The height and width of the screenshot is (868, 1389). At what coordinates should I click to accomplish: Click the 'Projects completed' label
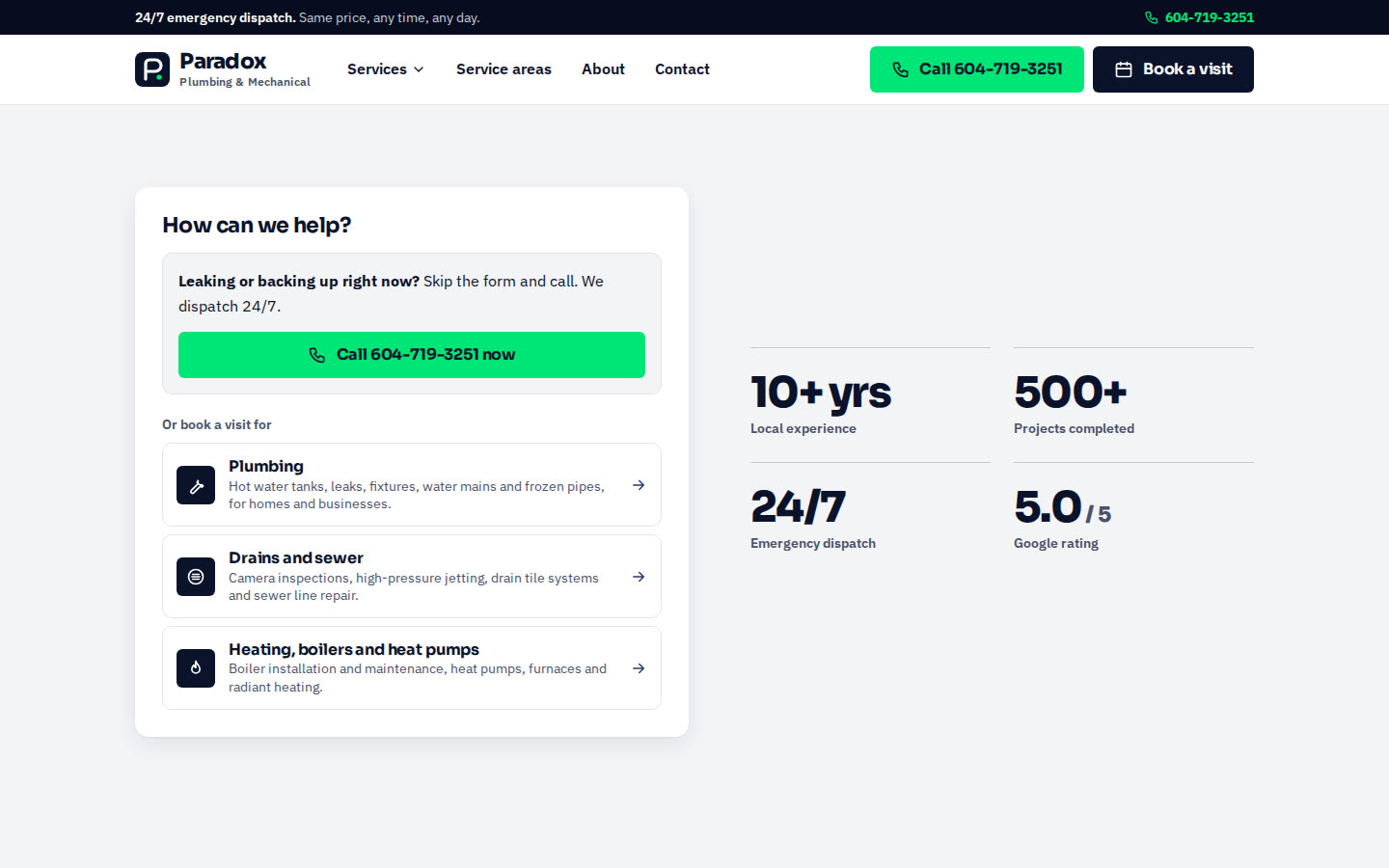[x=1074, y=428]
